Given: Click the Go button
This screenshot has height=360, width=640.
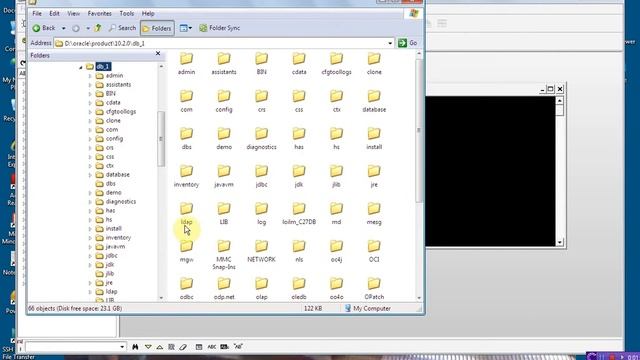Looking at the screenshot, I should pos(408,43).
